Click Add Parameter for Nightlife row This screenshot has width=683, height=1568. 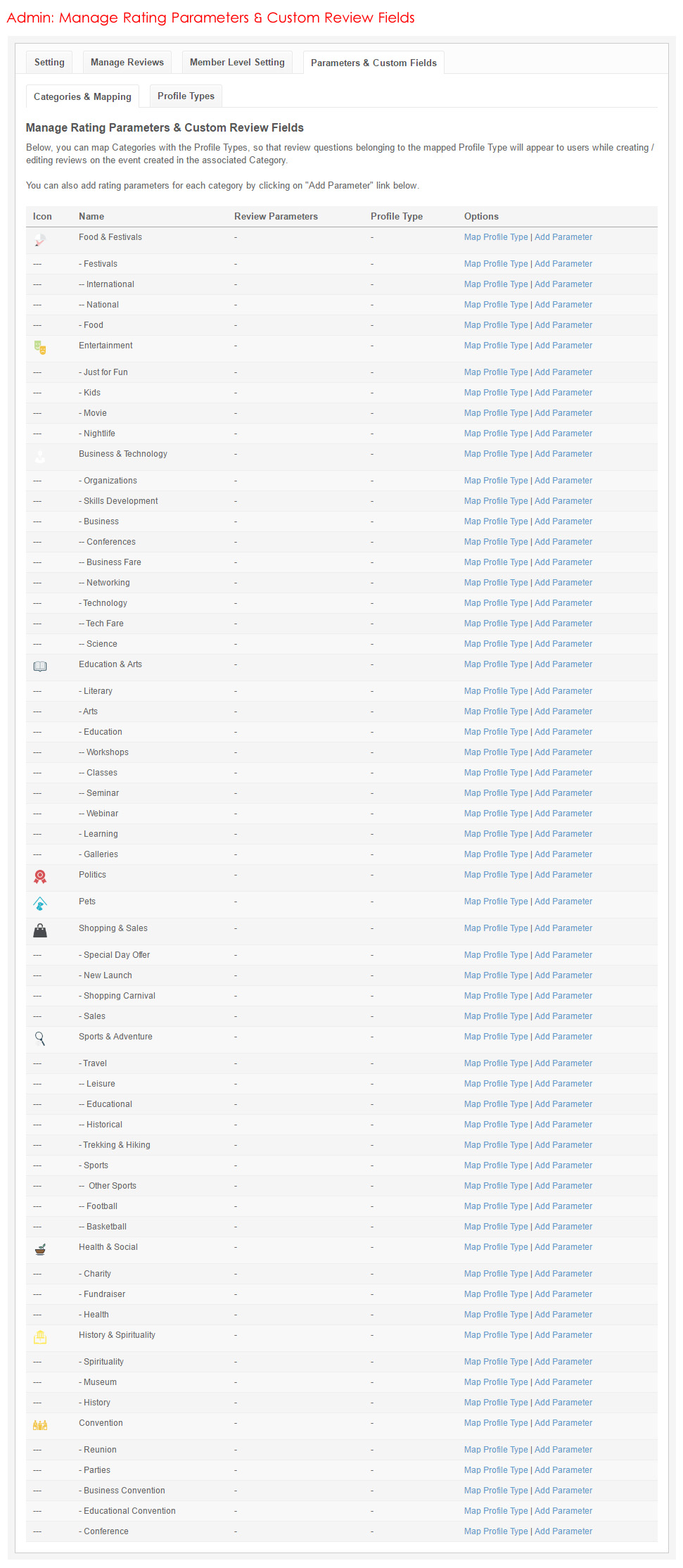pyautogui.click(x=563, y=434)
